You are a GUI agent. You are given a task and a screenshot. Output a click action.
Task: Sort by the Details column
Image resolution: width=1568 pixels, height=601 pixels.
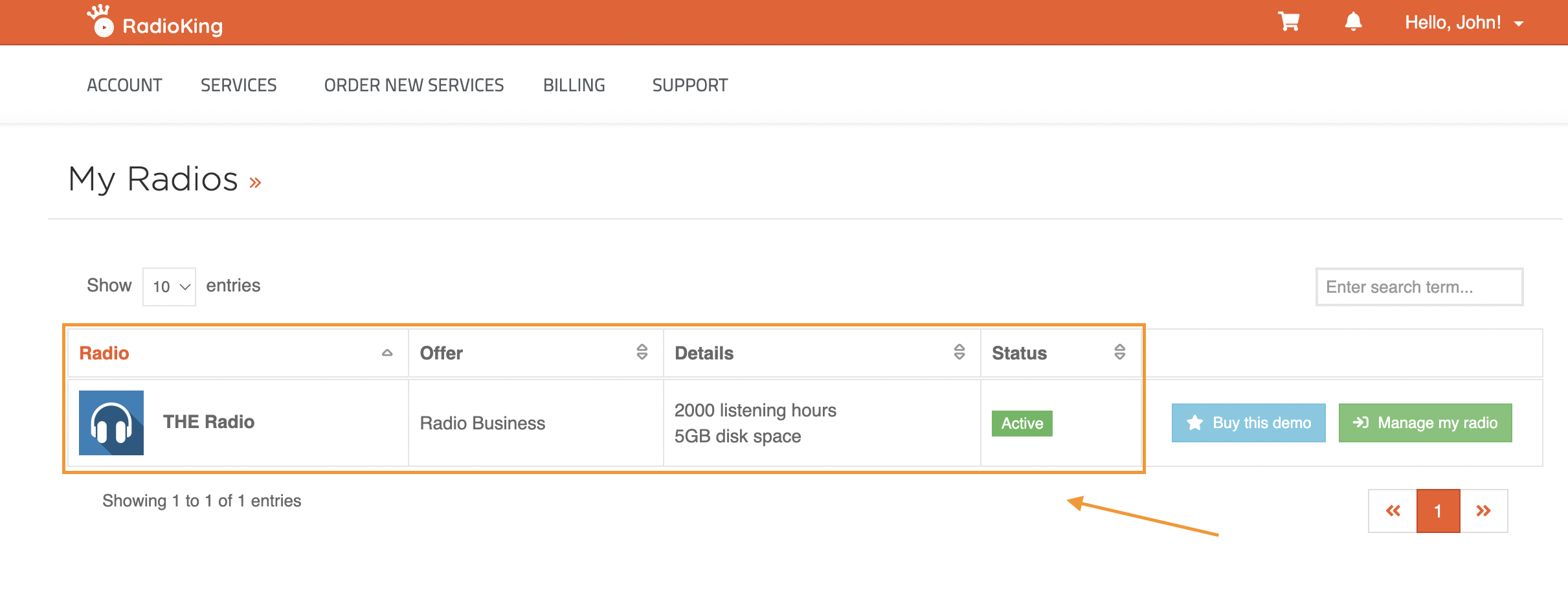822,353
